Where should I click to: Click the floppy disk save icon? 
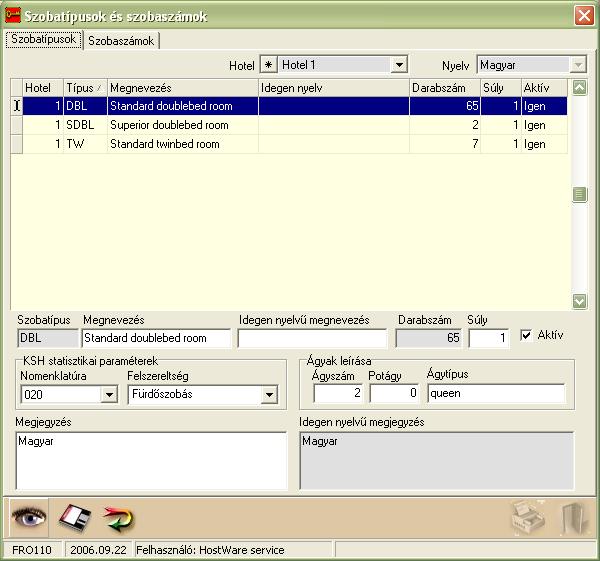[x=75, y=518]
